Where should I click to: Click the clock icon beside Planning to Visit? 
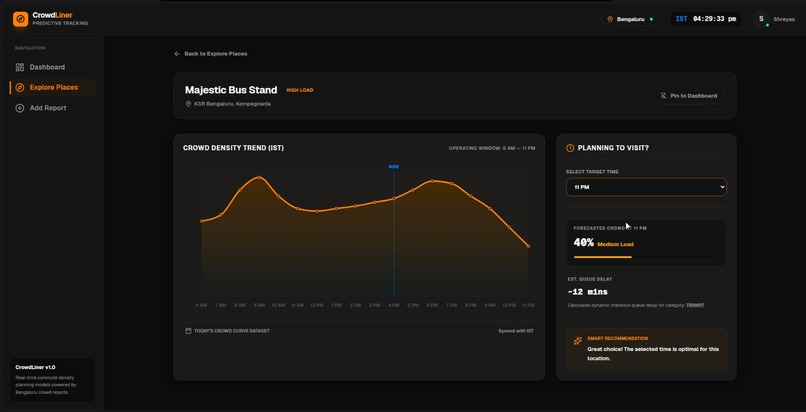[570, 148]
